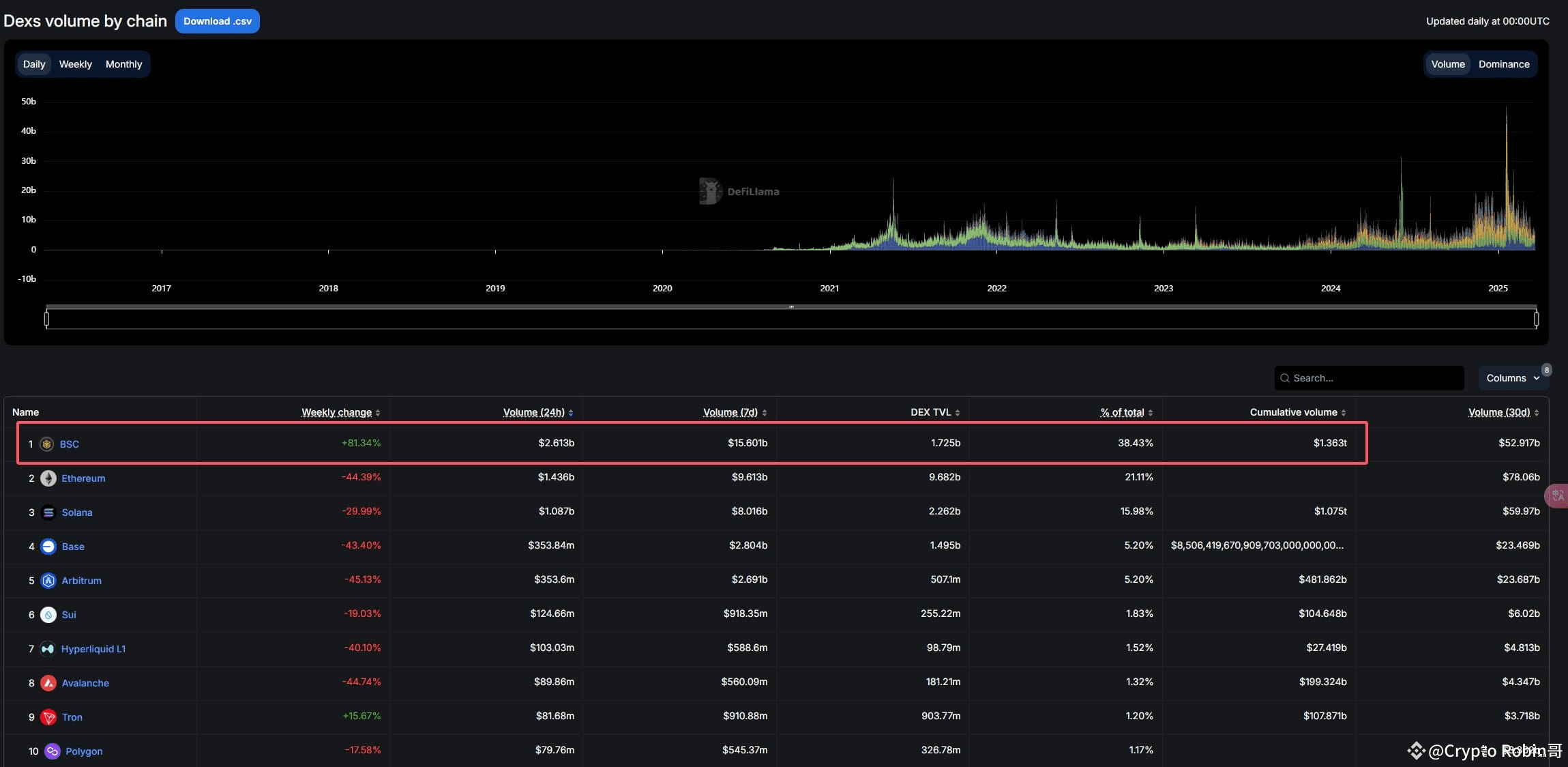Select the Daily interval tab
The height and width of the screenshot is (767, 1568).
tap(33, 64)
